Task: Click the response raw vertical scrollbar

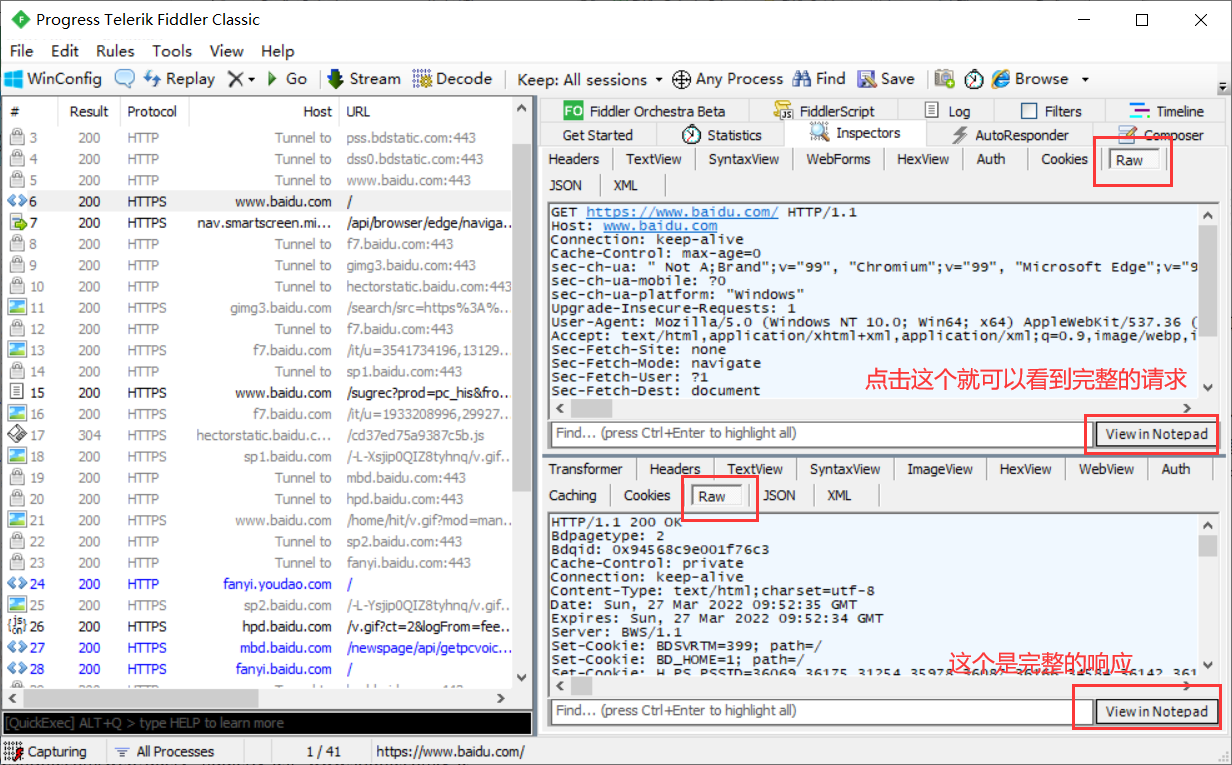Action: tap(1207, 595)
